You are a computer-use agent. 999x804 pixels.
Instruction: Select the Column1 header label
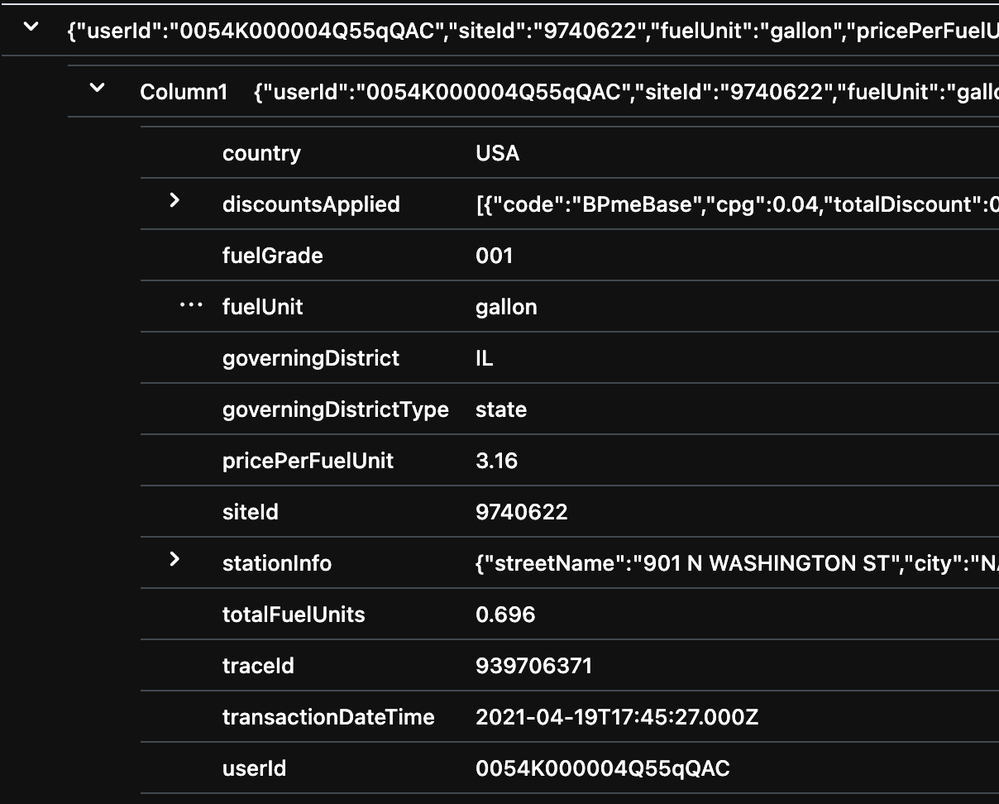tap(184, 92)
